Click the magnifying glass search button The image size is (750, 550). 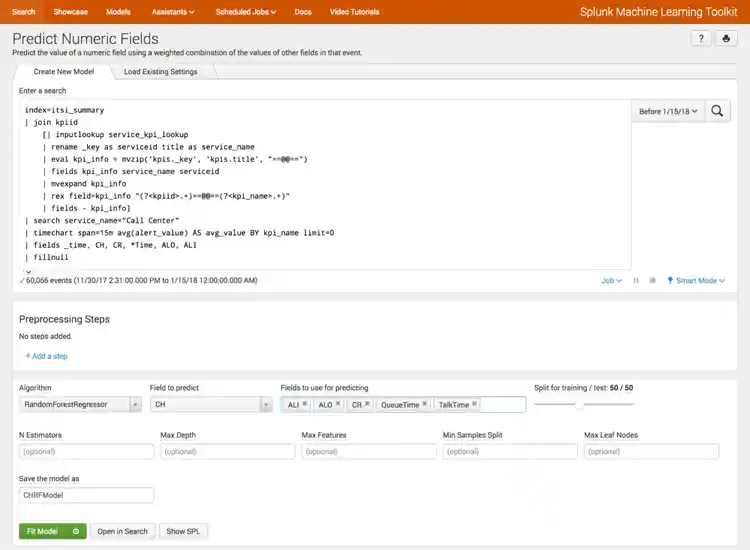point(719,112)
